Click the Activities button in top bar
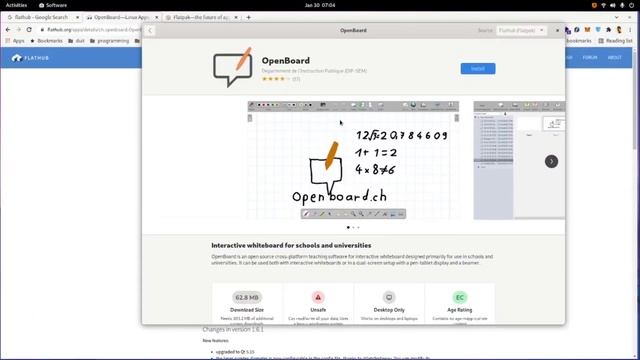This screenshot has width=640, height=360. point(16,5)
